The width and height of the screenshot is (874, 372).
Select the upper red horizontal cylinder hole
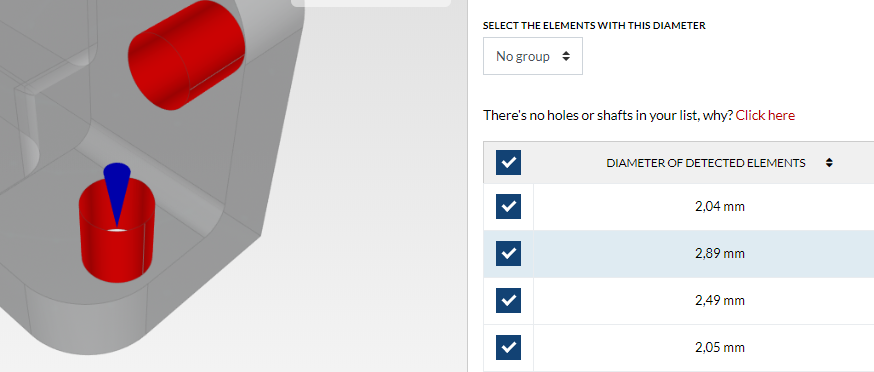(187, 55)
